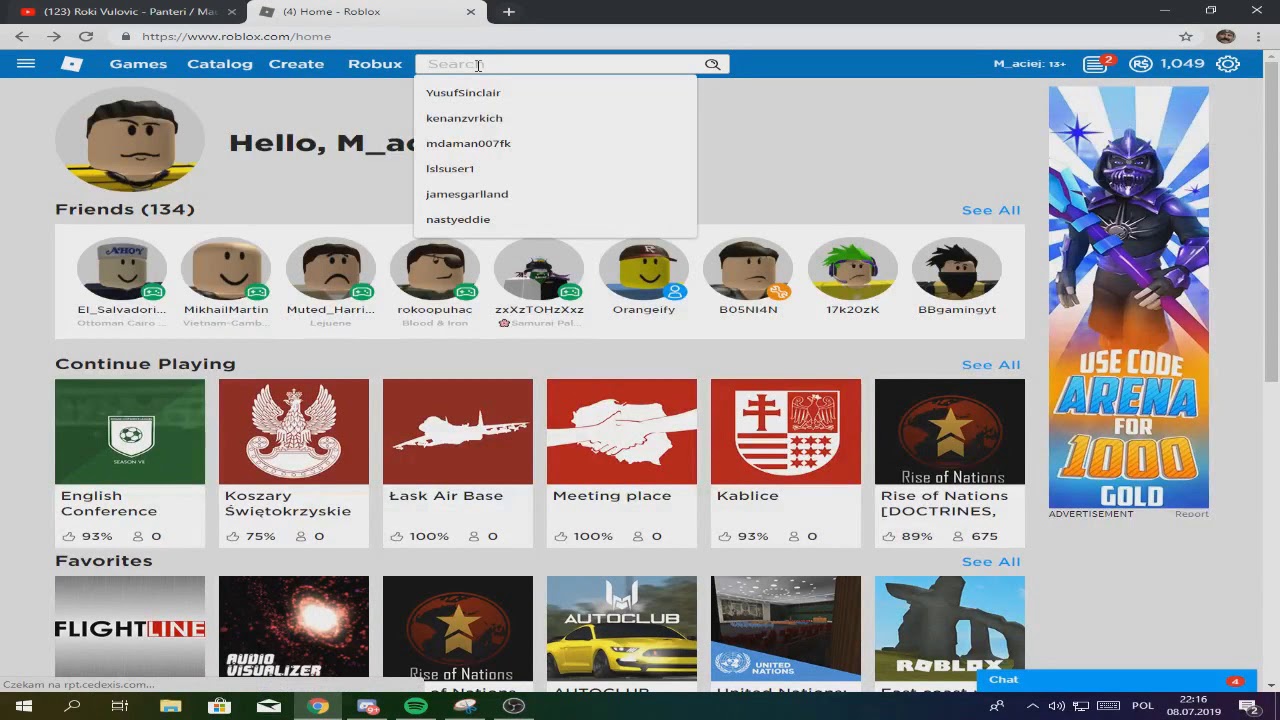
Task: See All Continue Playing games
Action: pos(991,365)
